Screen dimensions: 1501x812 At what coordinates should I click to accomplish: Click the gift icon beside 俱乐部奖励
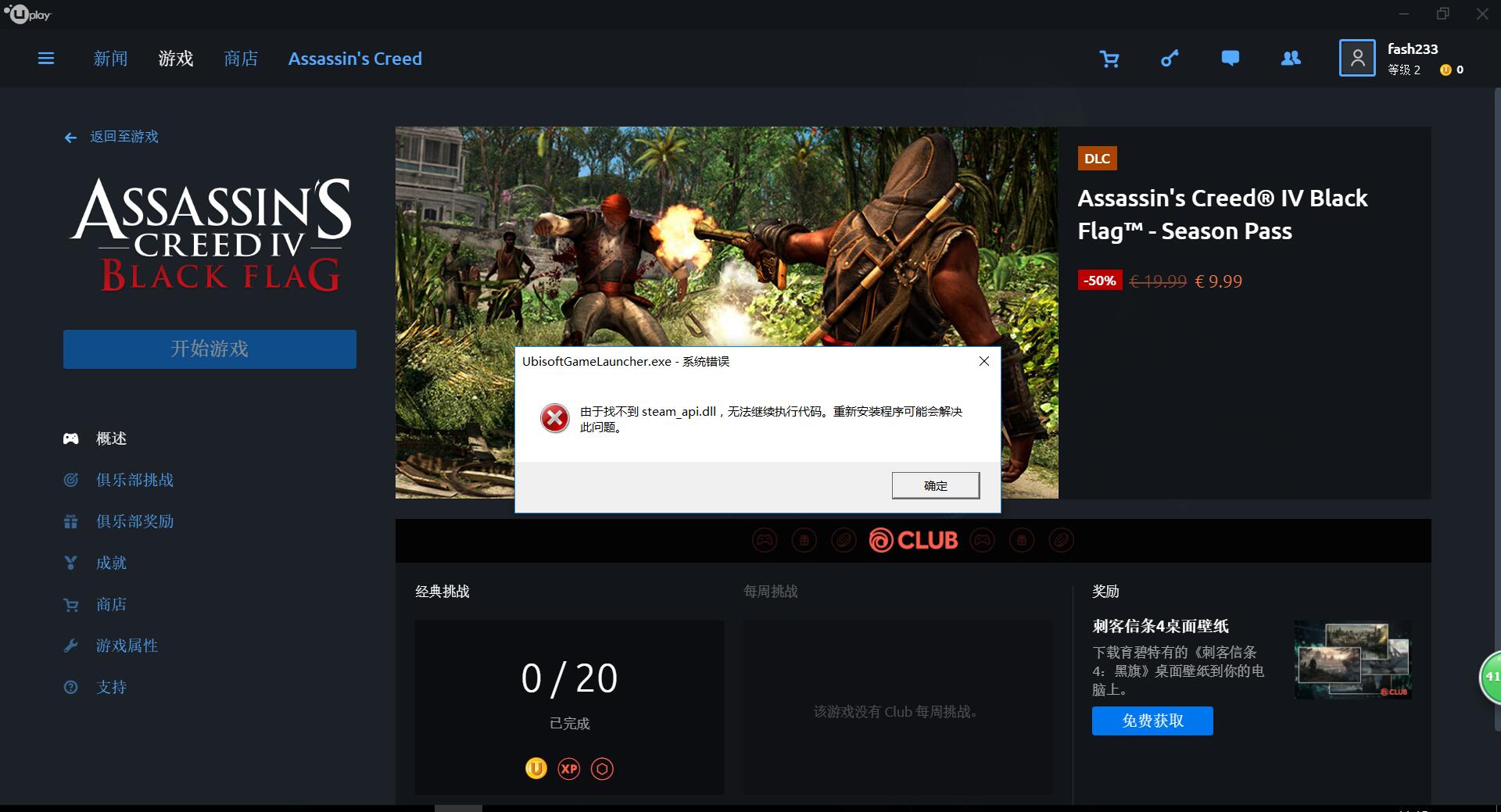click(70, 521)
